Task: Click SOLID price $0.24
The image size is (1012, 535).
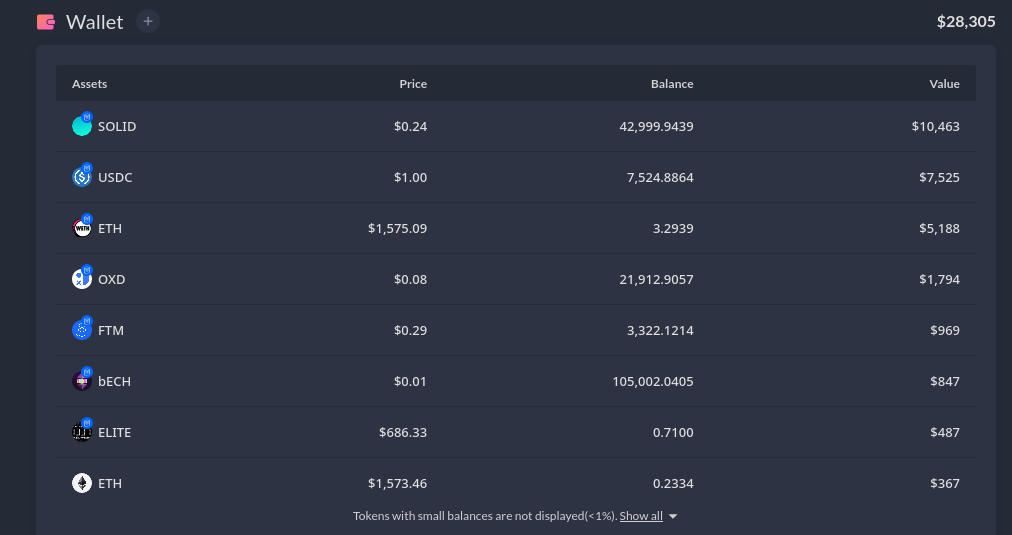Action: coord(410,126)
